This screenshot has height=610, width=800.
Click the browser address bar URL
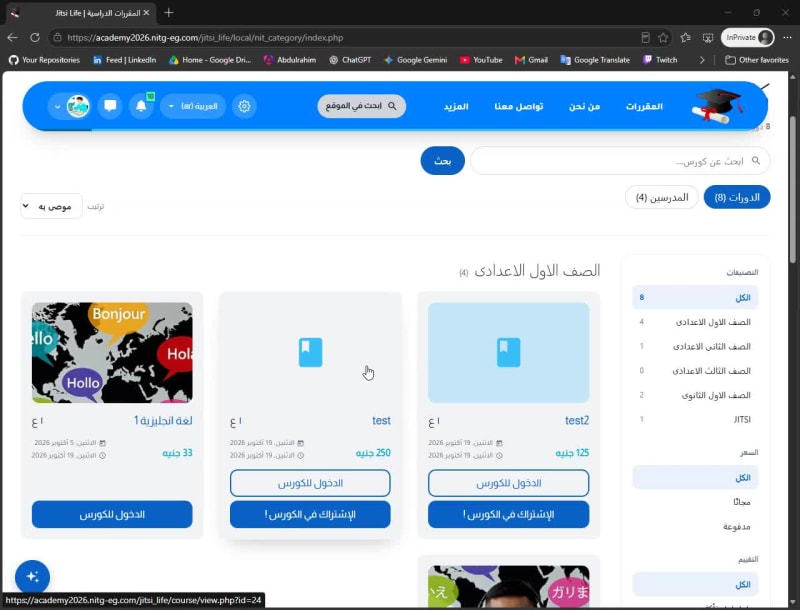tap(205, 37)
